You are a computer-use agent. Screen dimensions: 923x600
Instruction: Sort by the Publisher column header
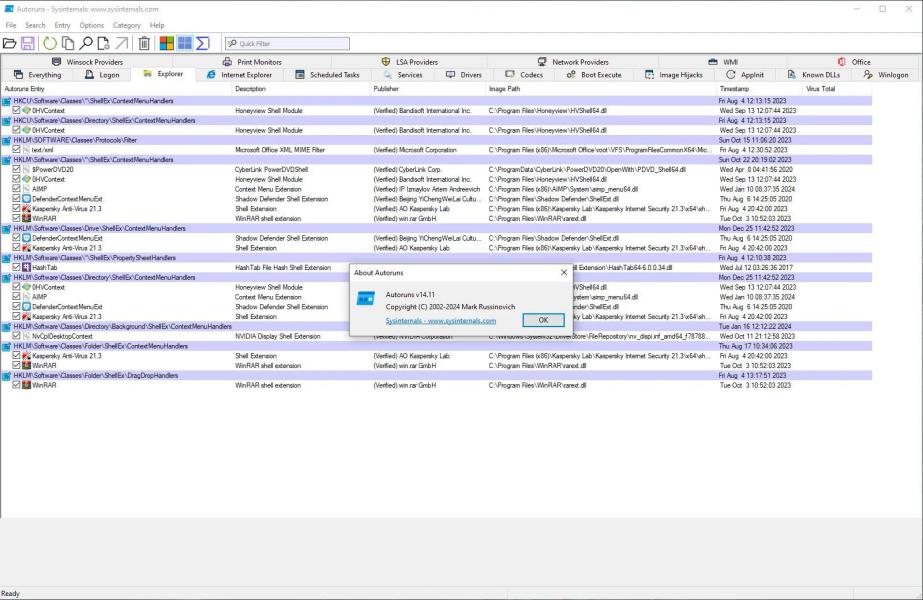click(x=428, y=89)
